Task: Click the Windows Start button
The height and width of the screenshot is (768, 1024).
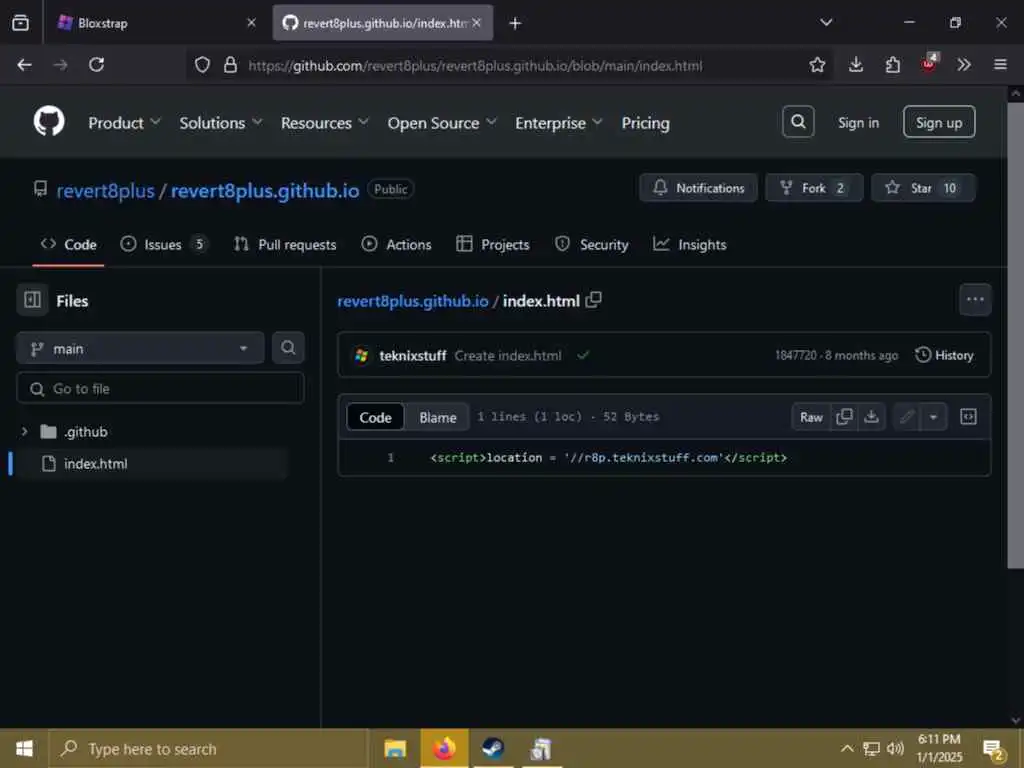Action: click(x=24, y=748)
